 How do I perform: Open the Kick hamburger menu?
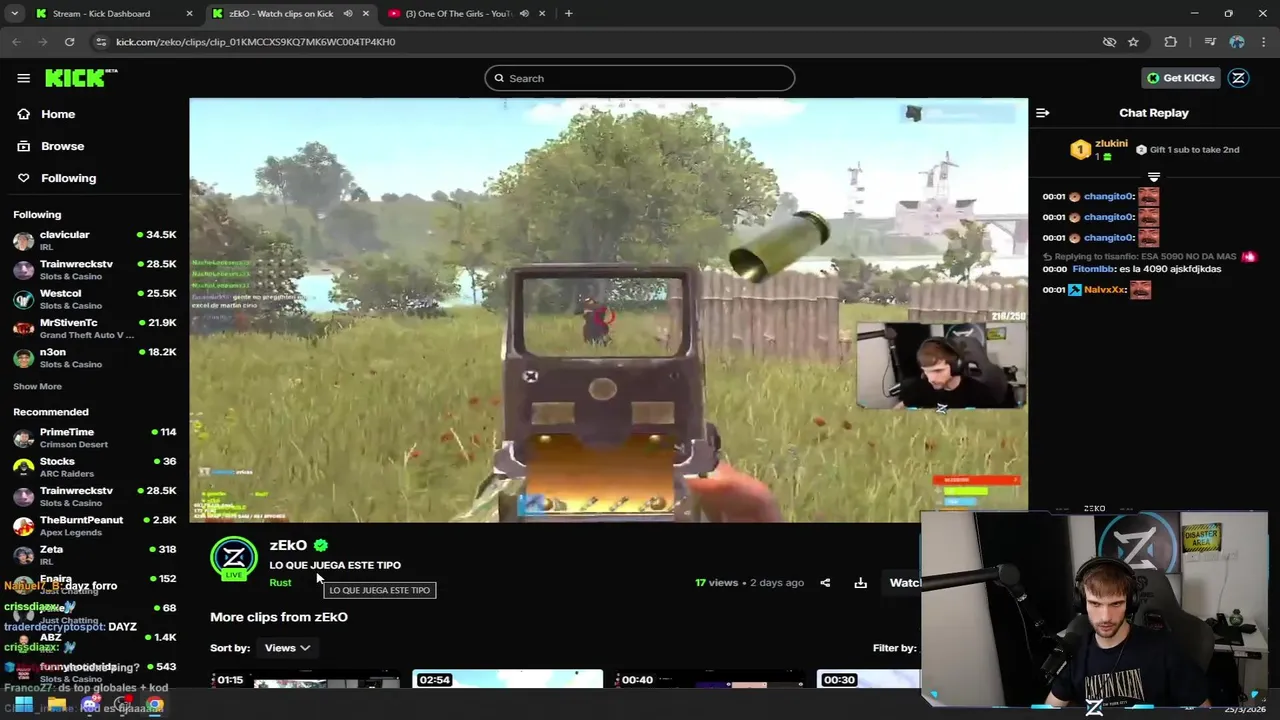(23, 78)
